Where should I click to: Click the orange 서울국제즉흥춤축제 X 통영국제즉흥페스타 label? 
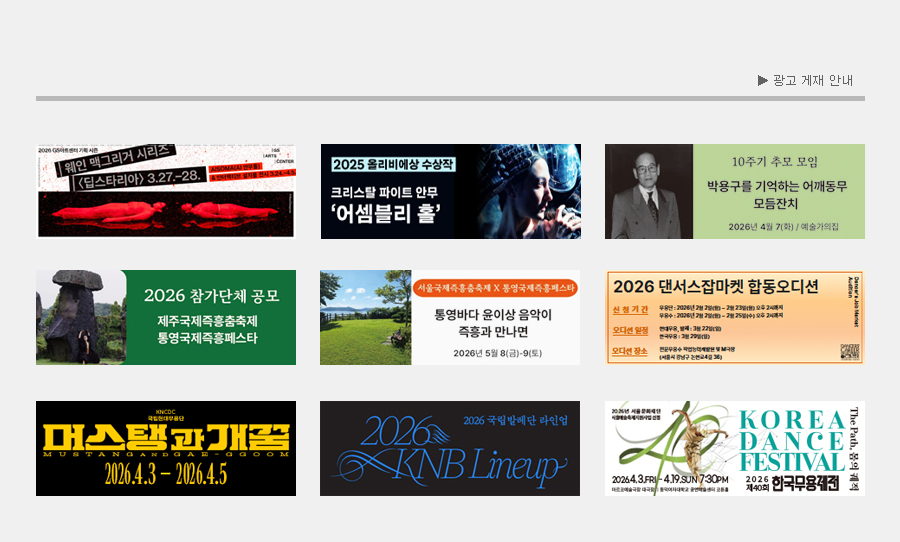tap(496, 288)
